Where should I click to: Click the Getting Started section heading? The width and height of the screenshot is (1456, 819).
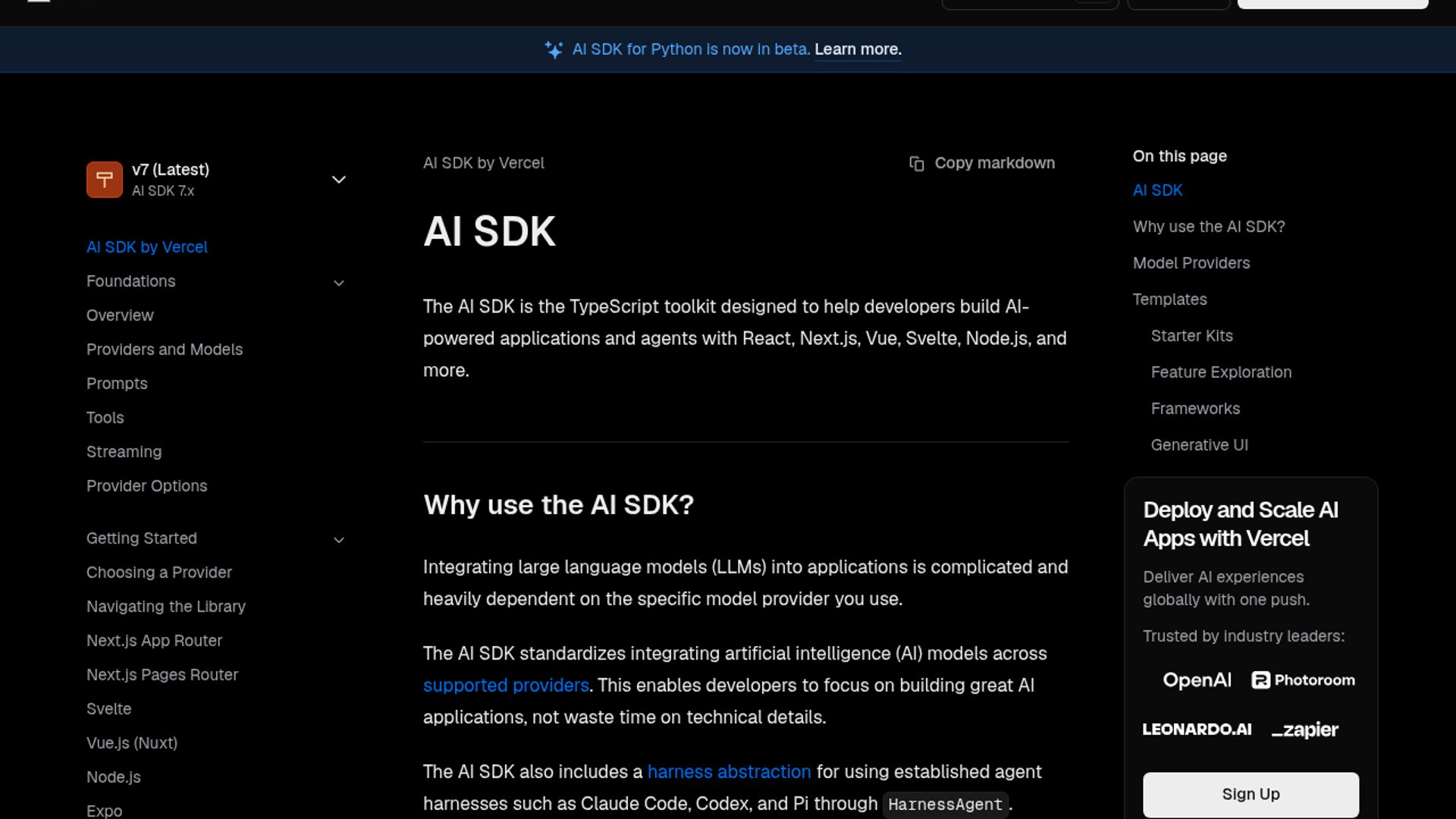pos(142,538)
